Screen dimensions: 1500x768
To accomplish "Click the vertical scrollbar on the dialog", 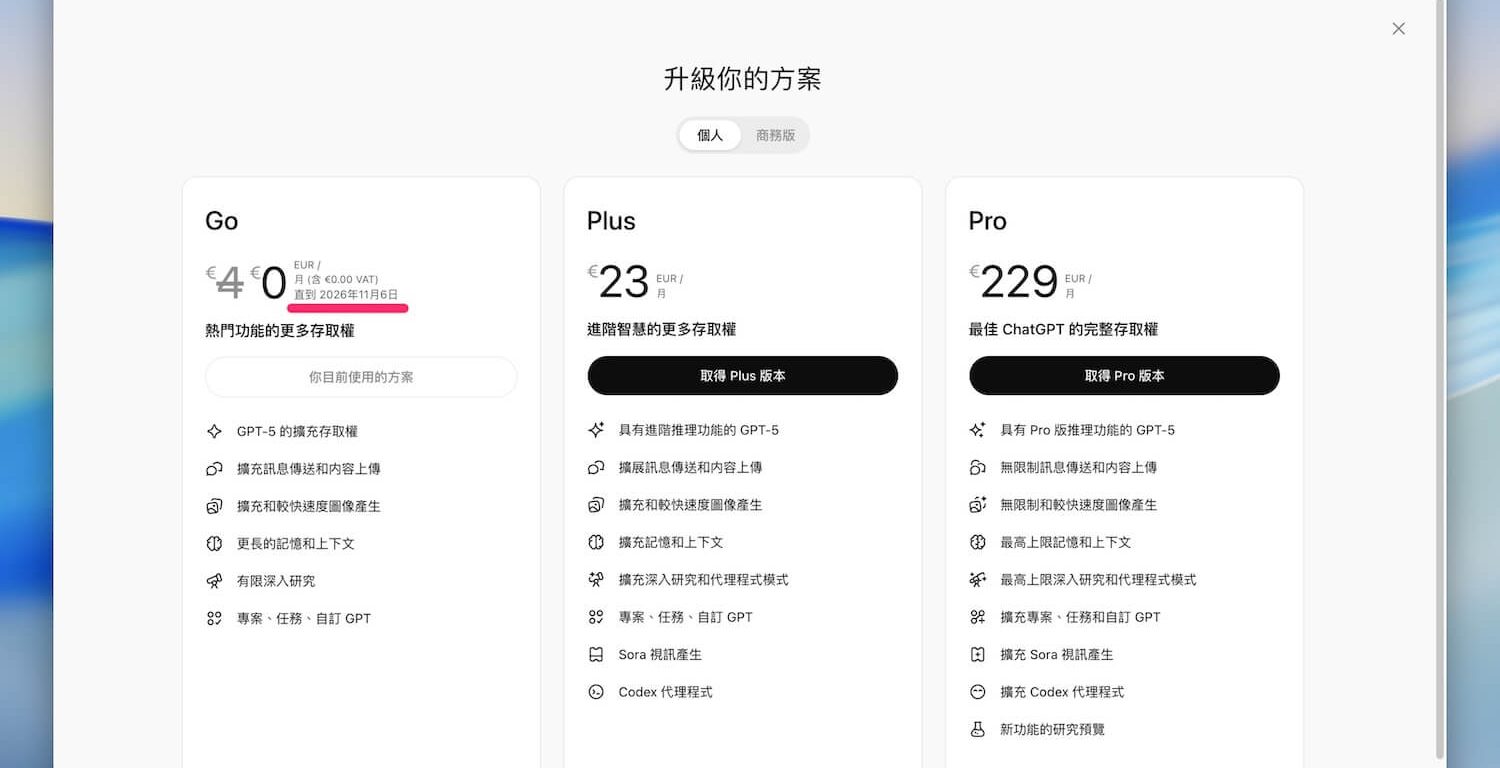I will click(x=1439, y=380).
